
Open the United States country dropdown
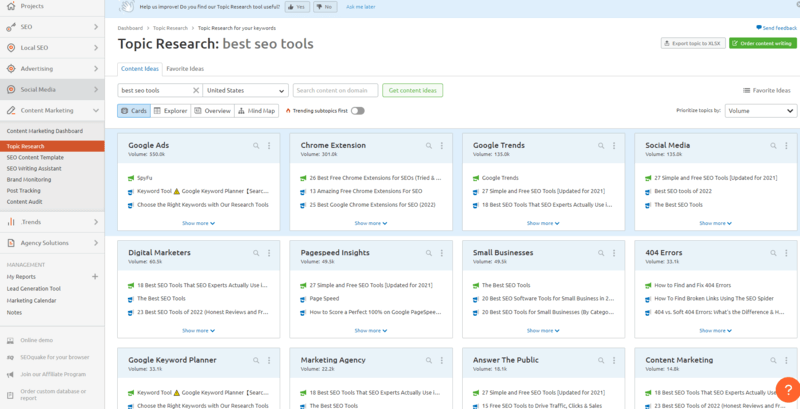[245, 90]
